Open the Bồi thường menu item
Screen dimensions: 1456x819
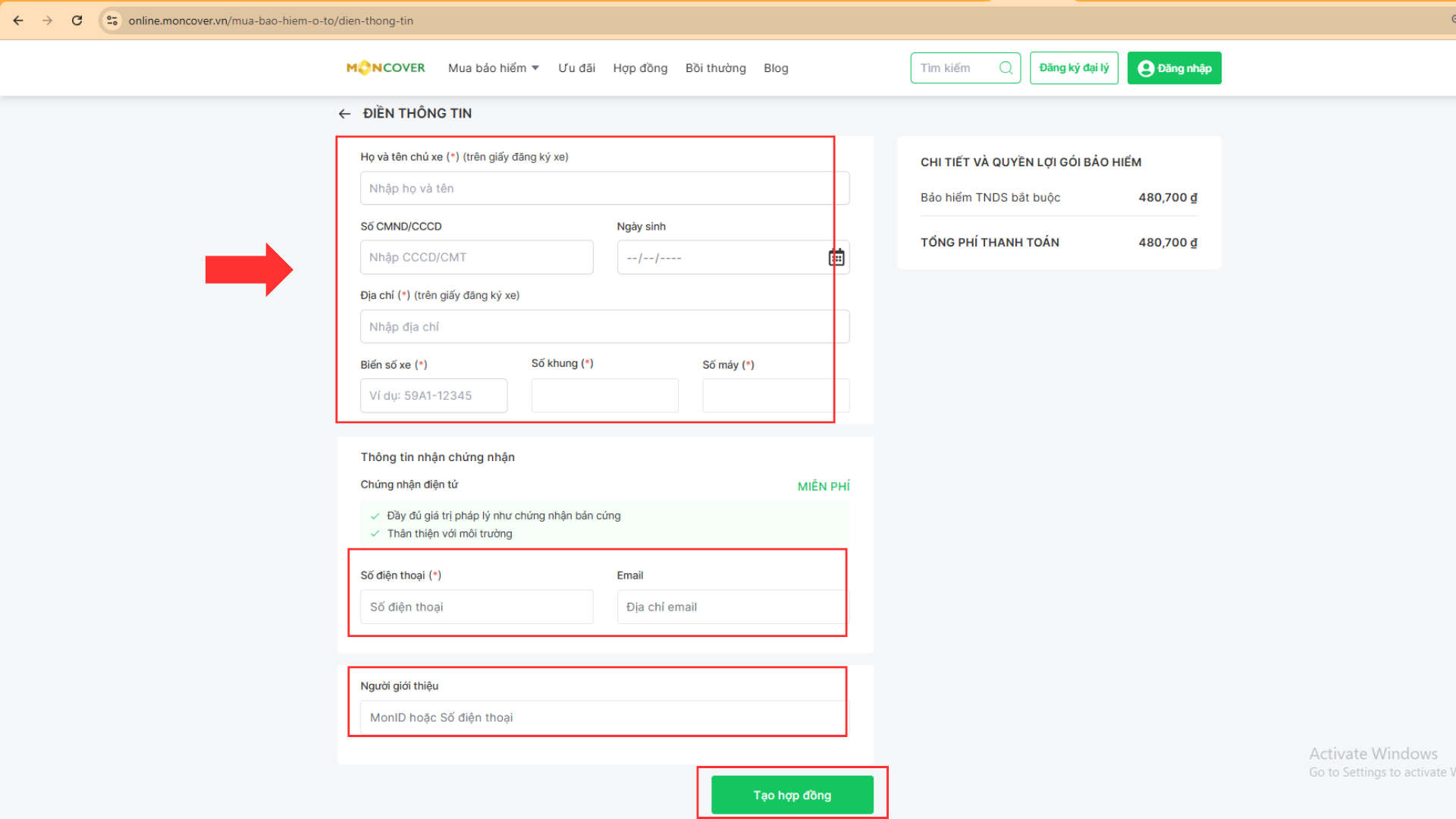pos(715,68)
